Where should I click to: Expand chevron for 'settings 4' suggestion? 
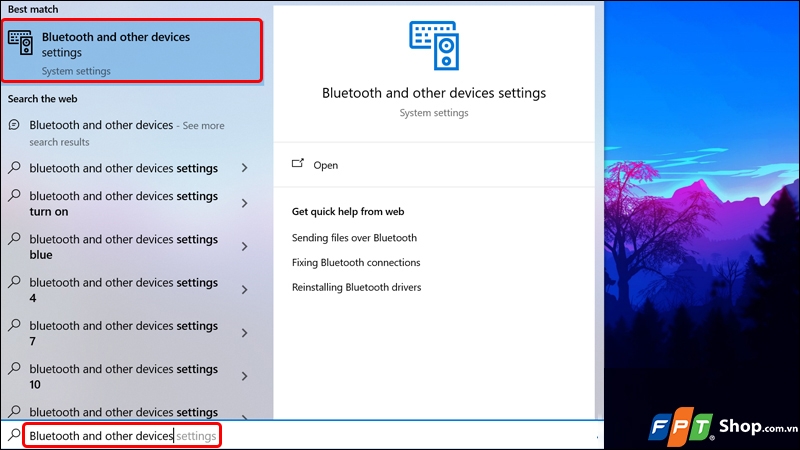click(244, 290)
